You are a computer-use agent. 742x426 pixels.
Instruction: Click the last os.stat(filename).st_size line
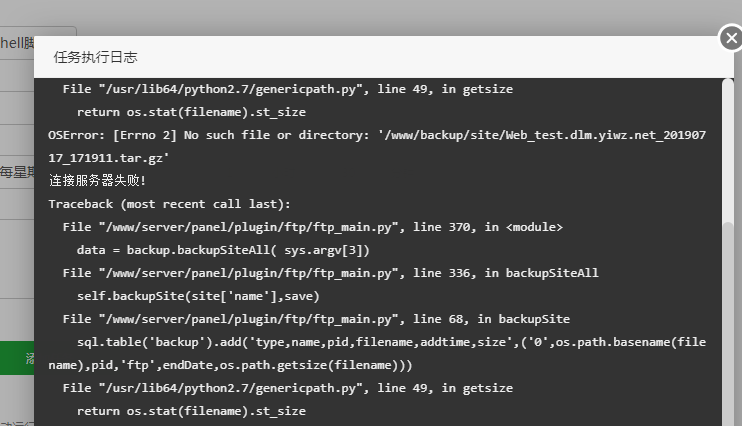[191, 411]
